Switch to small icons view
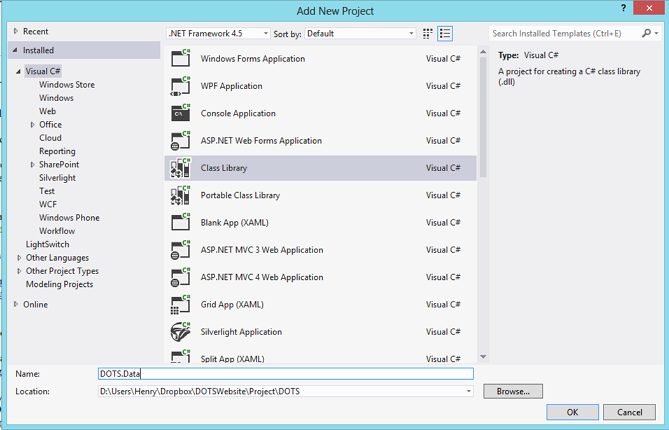Screen dimensions: 669x430 coord(428,34)
